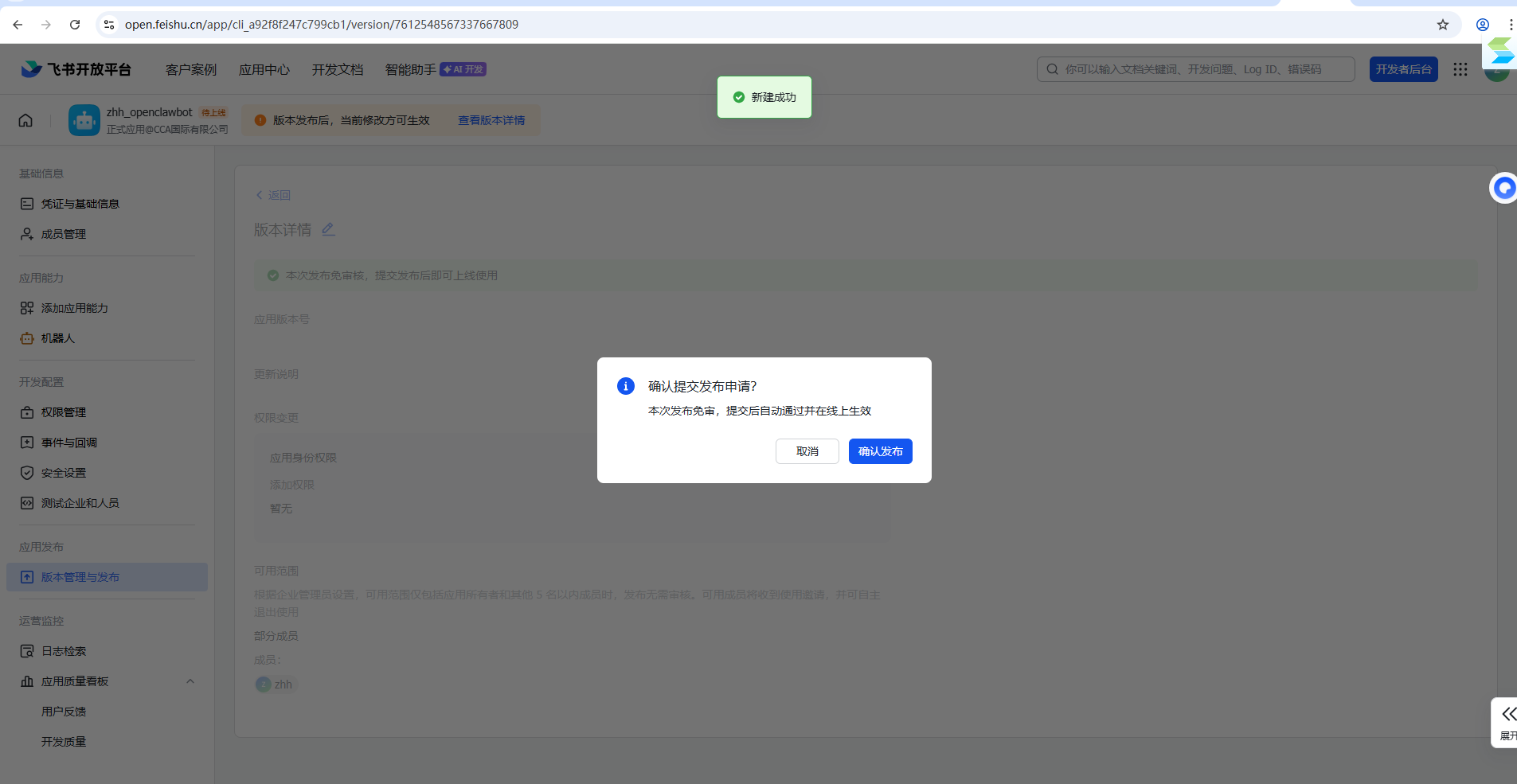
Task: Click the AI 开发 badge
Action: point(463,69)
